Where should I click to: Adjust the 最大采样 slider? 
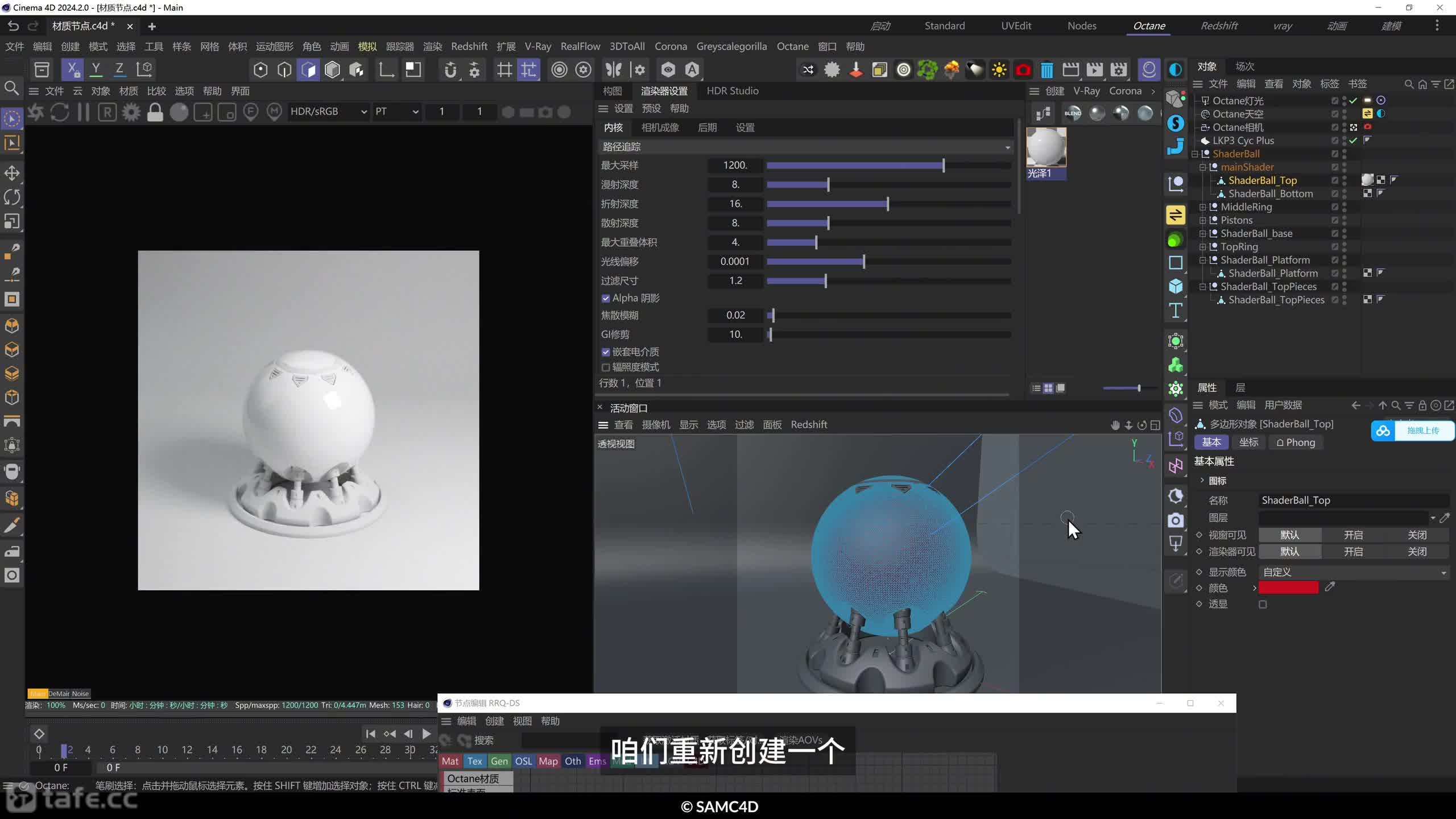(x=888, y=166)
